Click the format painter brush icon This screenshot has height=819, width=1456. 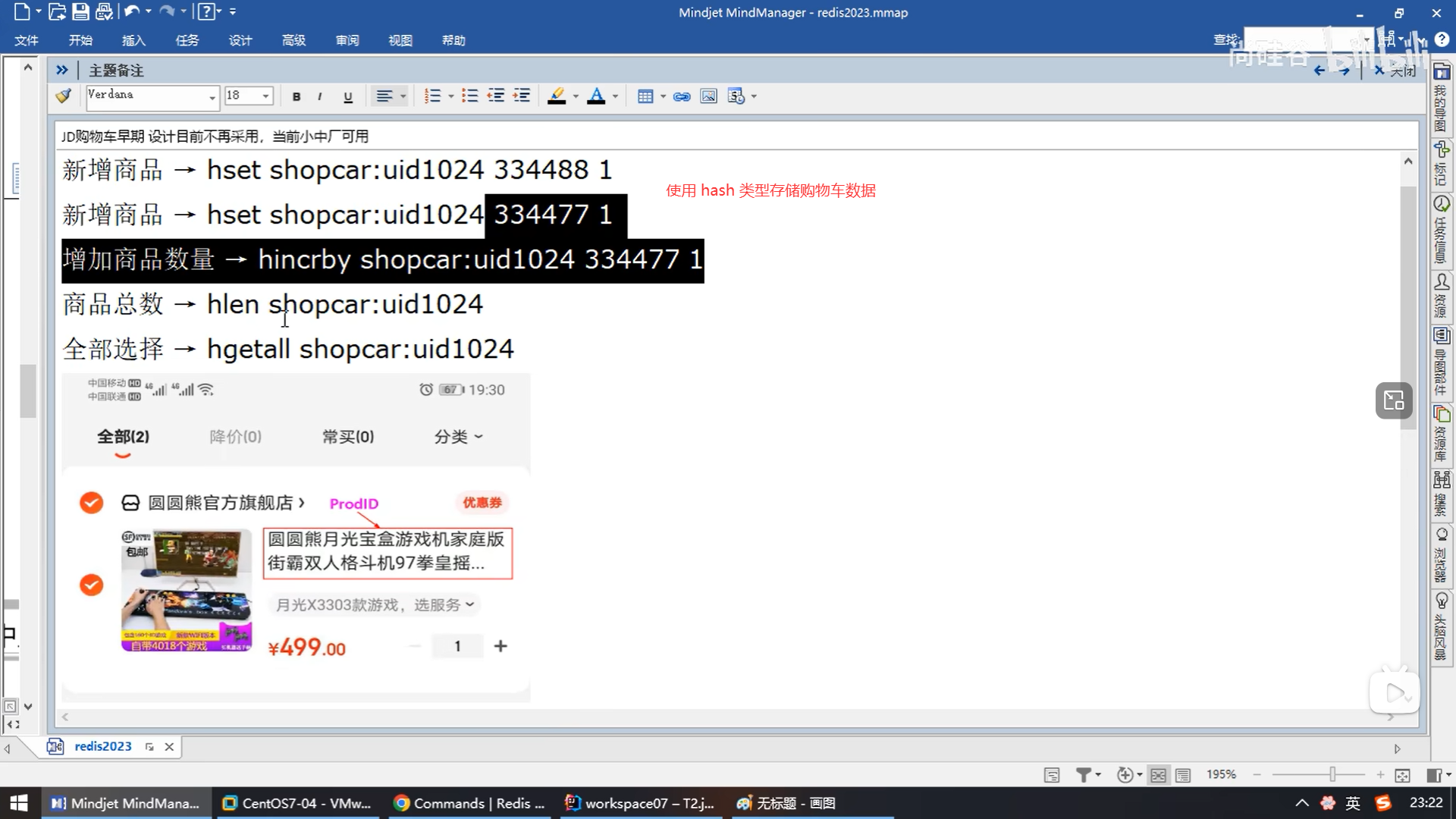[x=64, y=96]
